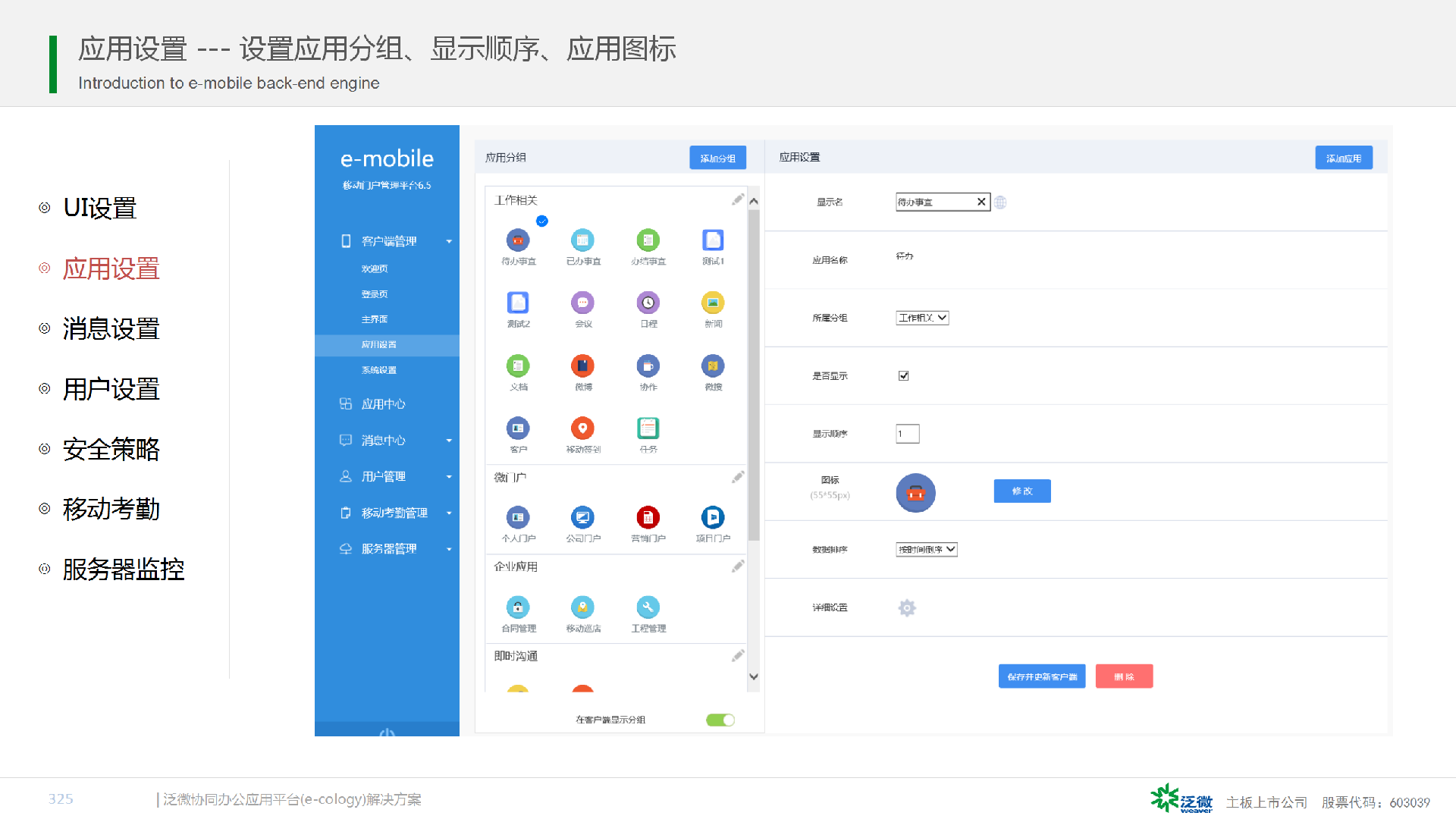Select the 测试1 app icon
Screen dimensions: 1456x819
click(x=713, y=240)
